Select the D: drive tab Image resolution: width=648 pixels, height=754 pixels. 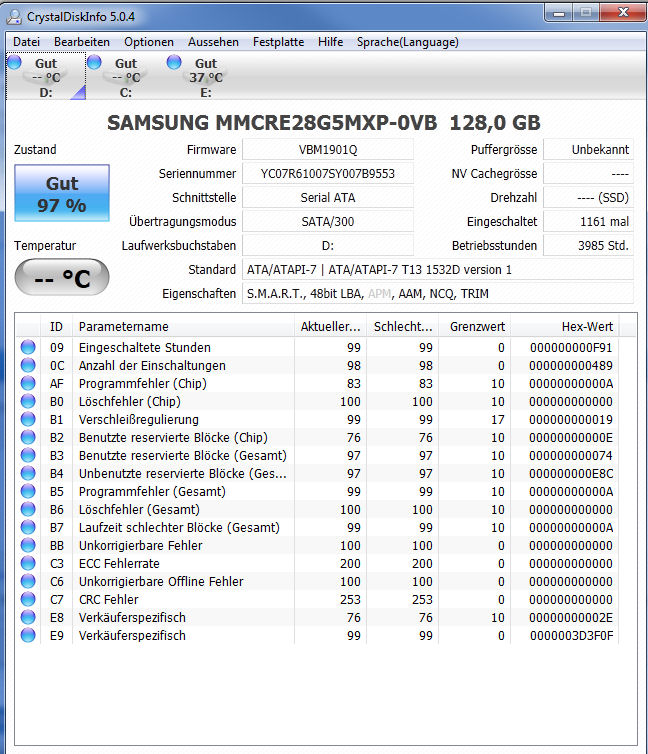pyautogui.click(x=46, y=77)
